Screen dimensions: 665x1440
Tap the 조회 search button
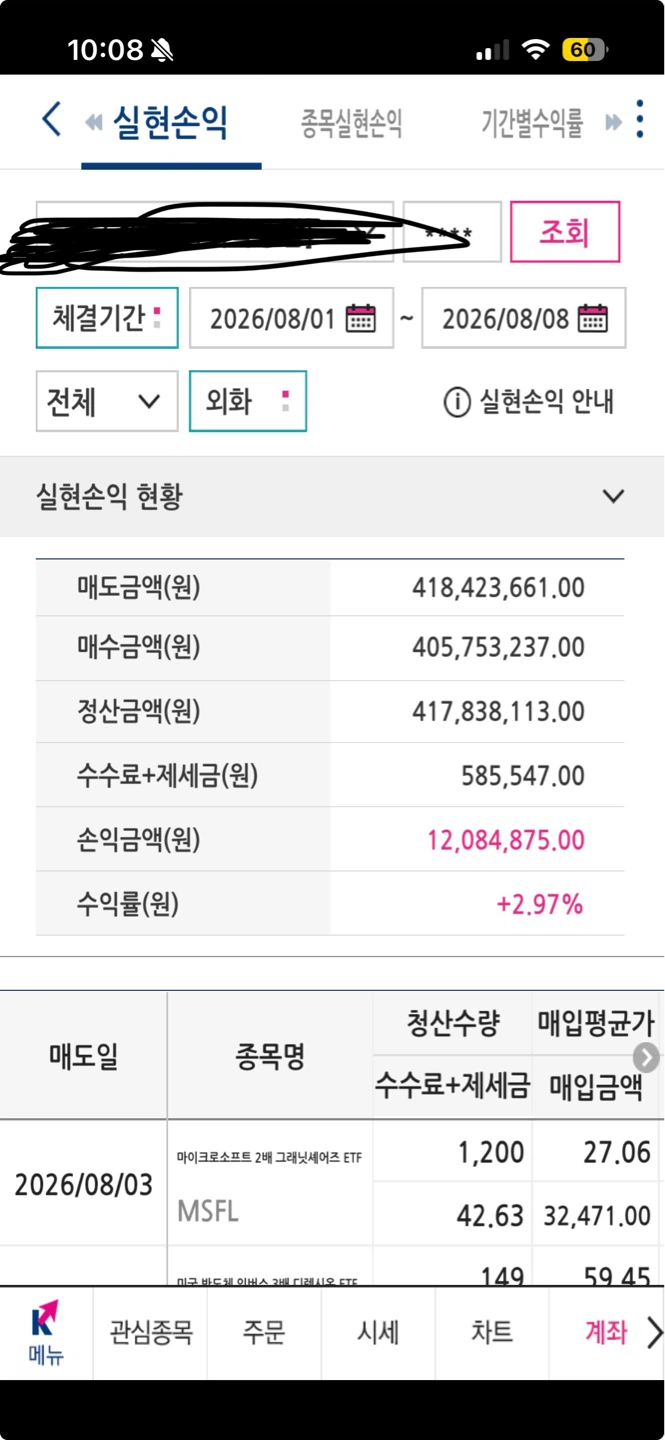pos(565,232)
